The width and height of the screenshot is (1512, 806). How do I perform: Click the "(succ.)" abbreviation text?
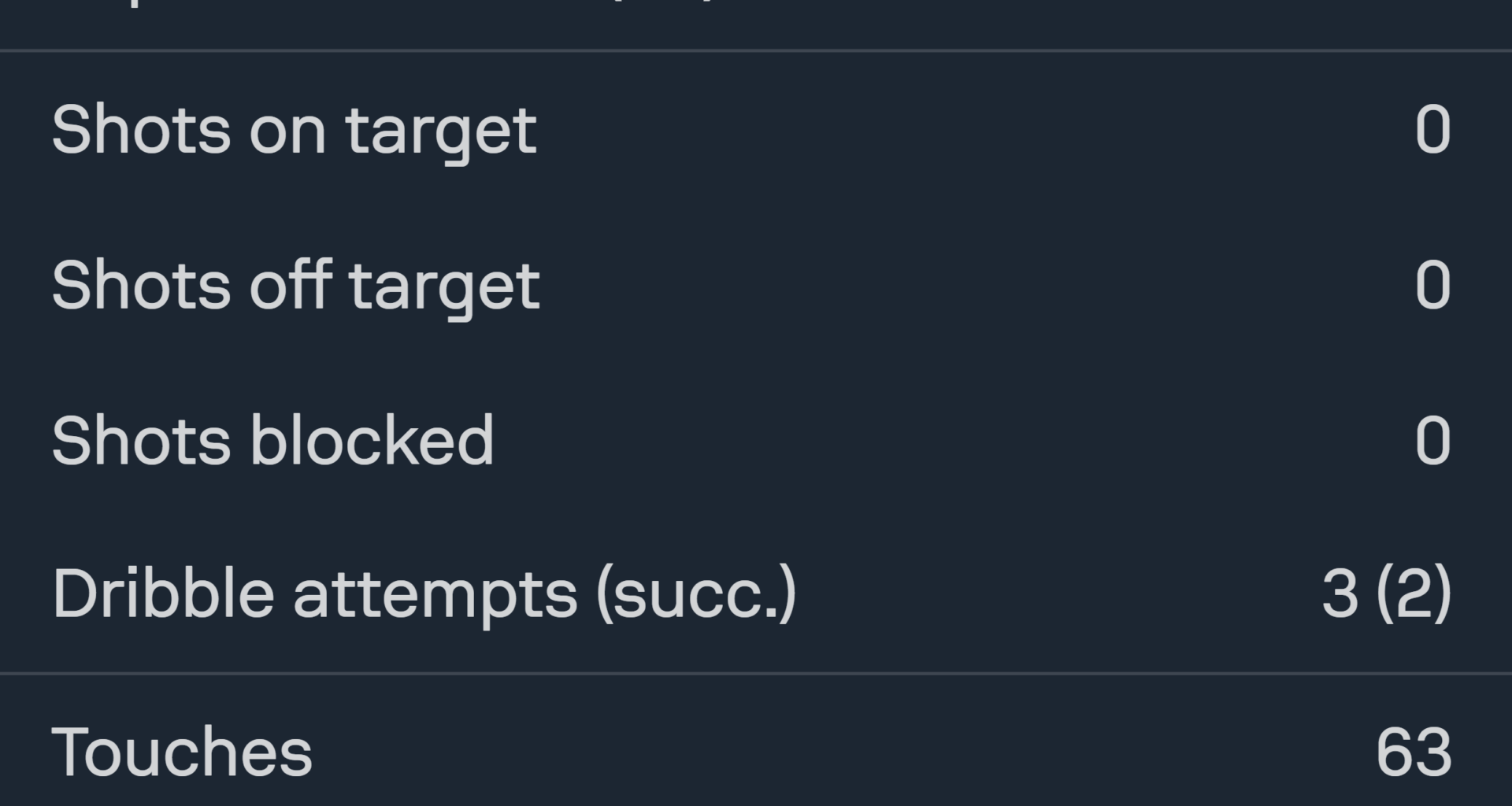696,596
